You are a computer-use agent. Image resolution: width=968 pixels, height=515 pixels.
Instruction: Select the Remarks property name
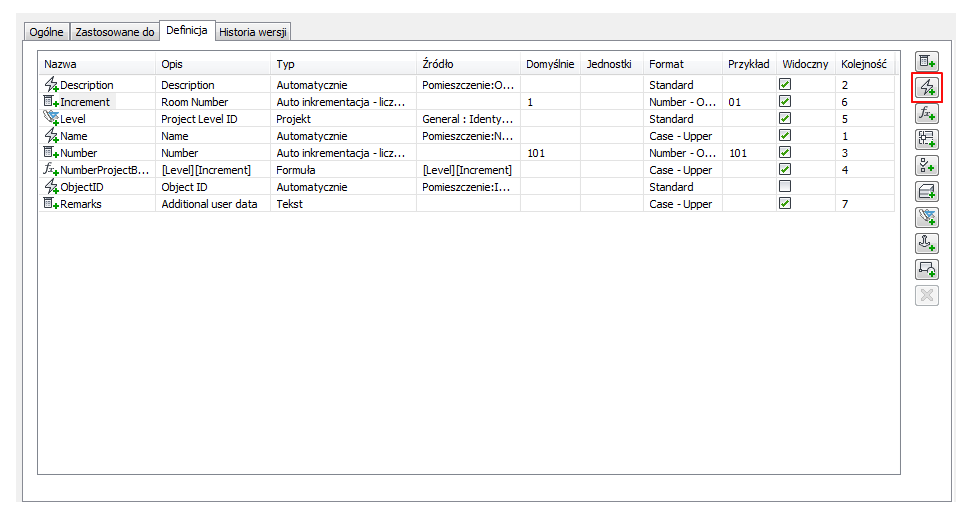point(81,204)
